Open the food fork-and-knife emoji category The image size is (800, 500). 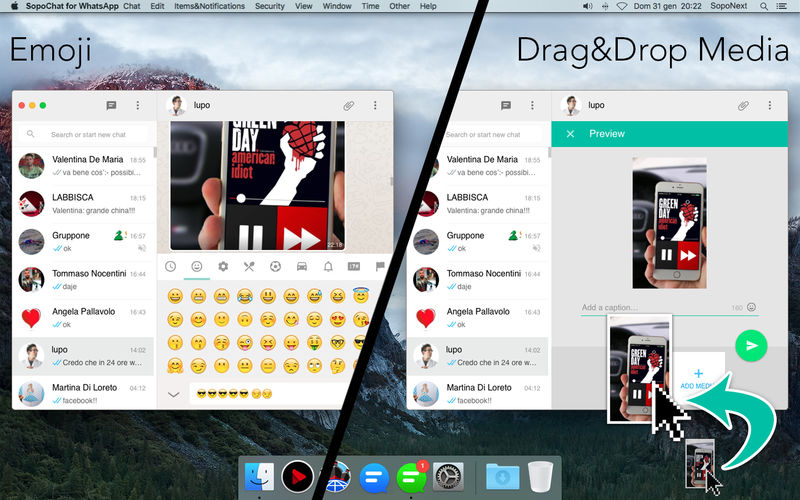[249, 266]
